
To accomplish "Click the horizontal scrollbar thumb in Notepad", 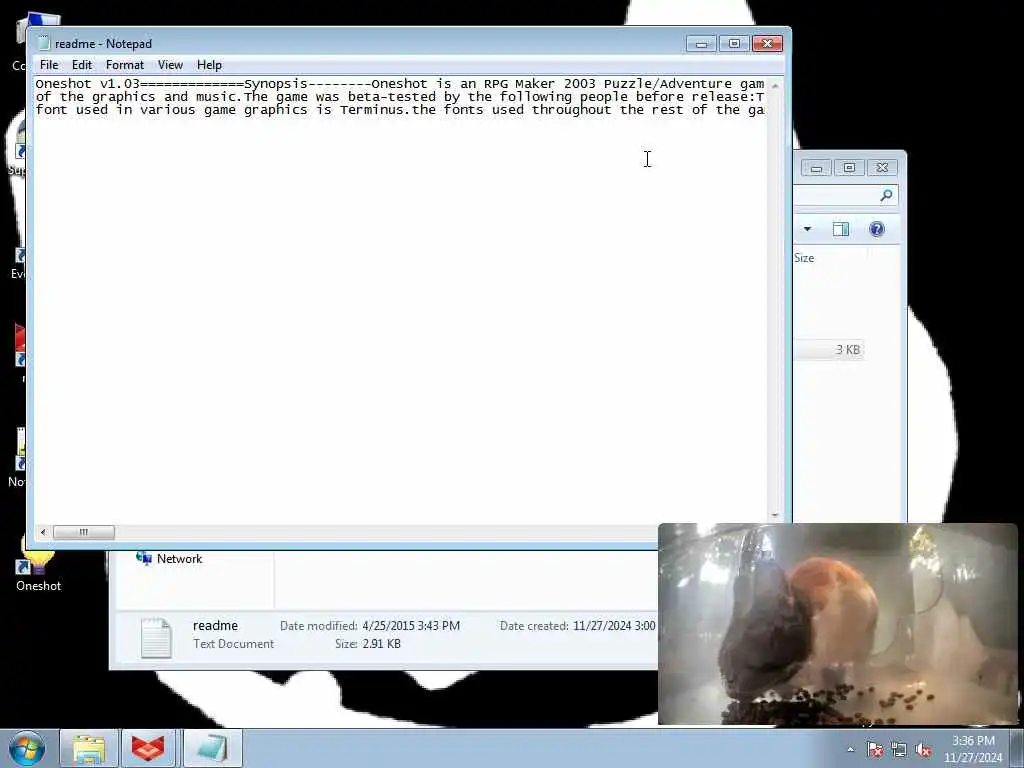I will click(84, 532).
